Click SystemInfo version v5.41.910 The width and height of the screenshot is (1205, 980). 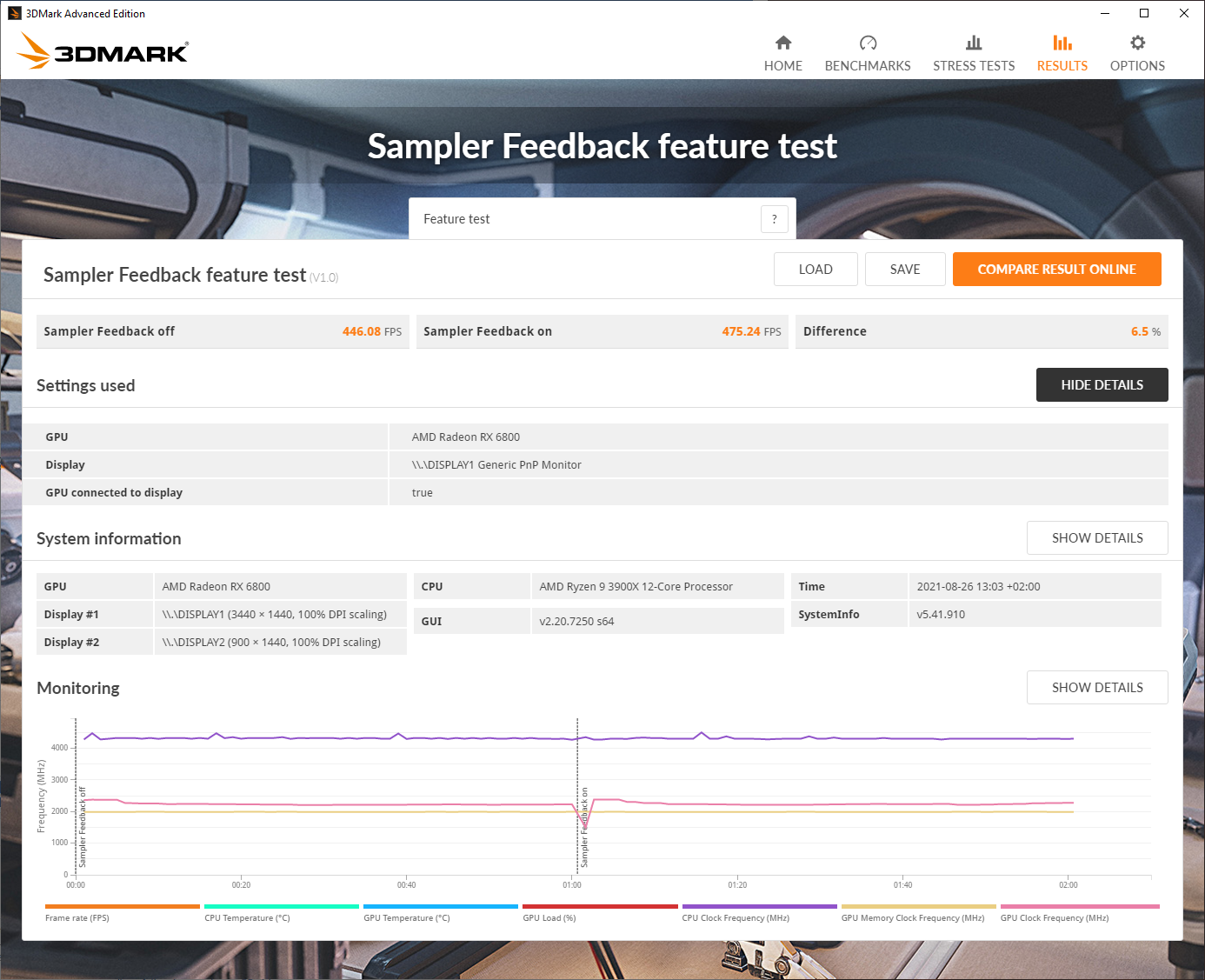tap(941, 615)
